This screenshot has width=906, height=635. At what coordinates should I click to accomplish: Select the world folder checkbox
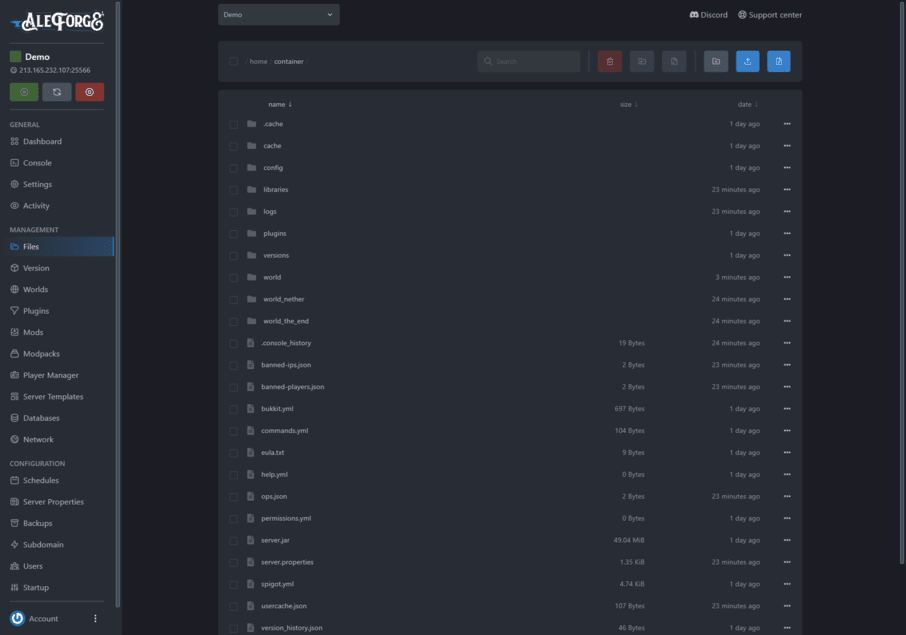(233, 277)
